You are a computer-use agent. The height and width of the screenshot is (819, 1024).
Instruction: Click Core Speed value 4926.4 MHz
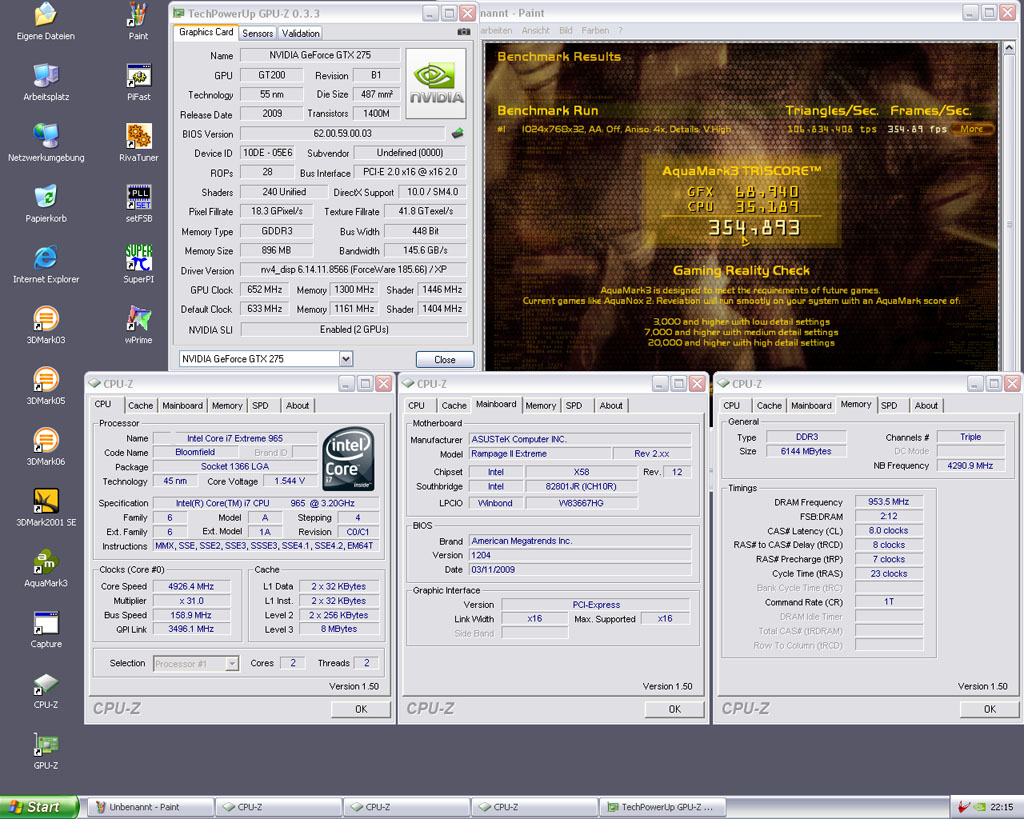tap(191, 586)
